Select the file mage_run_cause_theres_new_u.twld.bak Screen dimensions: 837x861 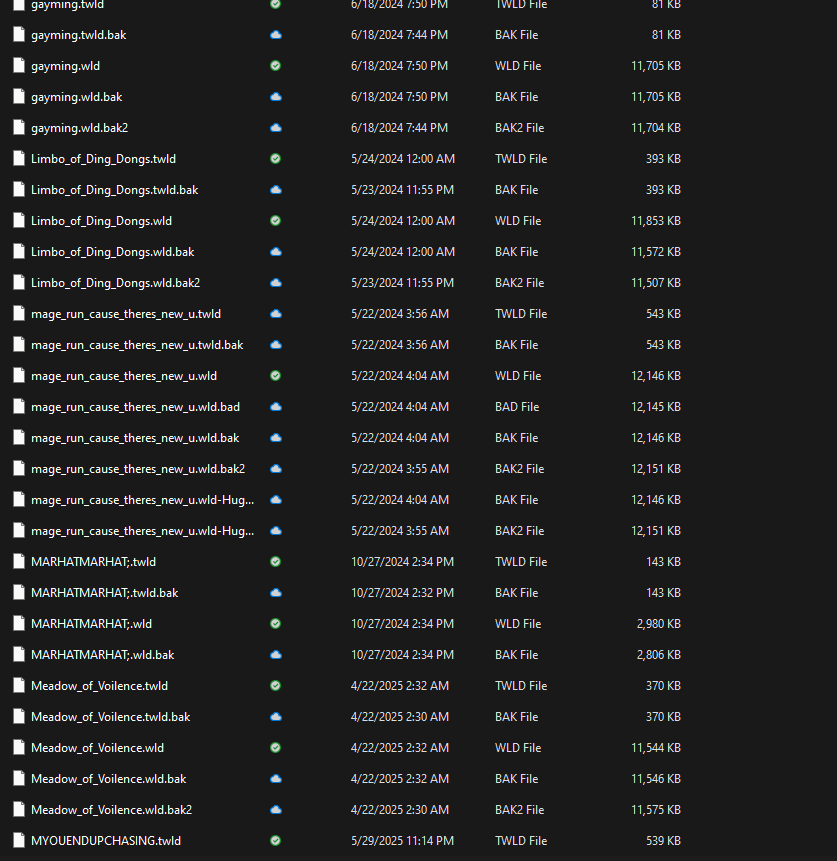(137, 345)
